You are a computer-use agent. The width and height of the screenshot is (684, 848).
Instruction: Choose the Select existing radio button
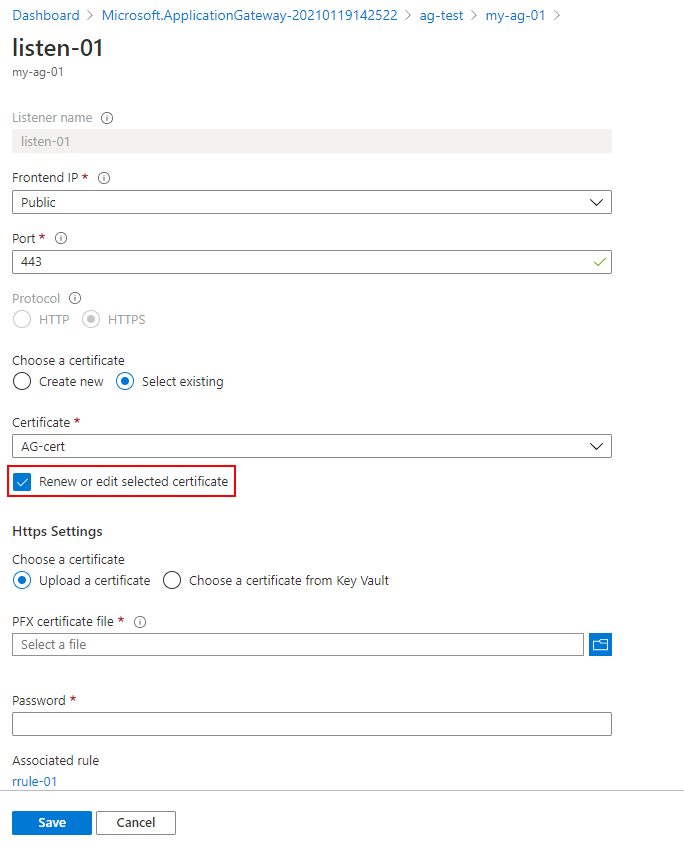pyautogui.click(x=126, y=381)
